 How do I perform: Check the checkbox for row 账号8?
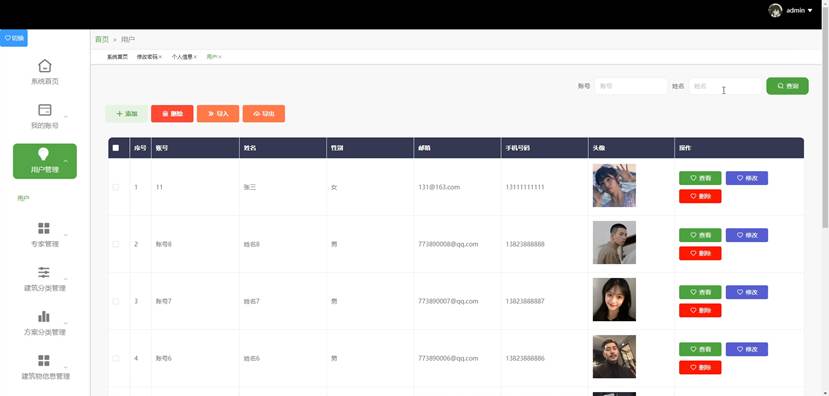116,244
